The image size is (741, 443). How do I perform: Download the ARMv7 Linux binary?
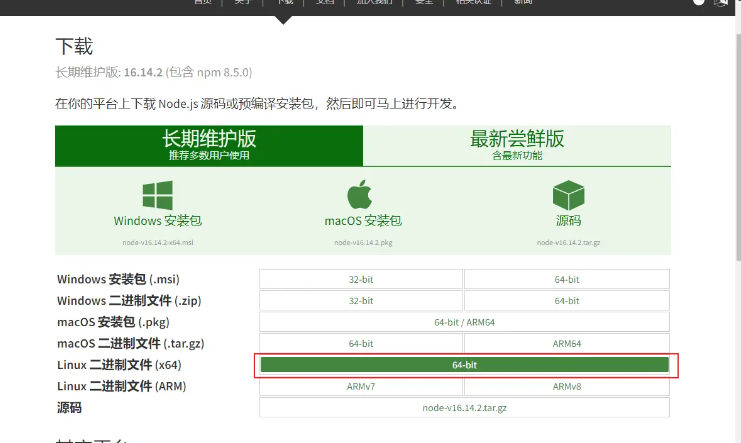[361, 386]
